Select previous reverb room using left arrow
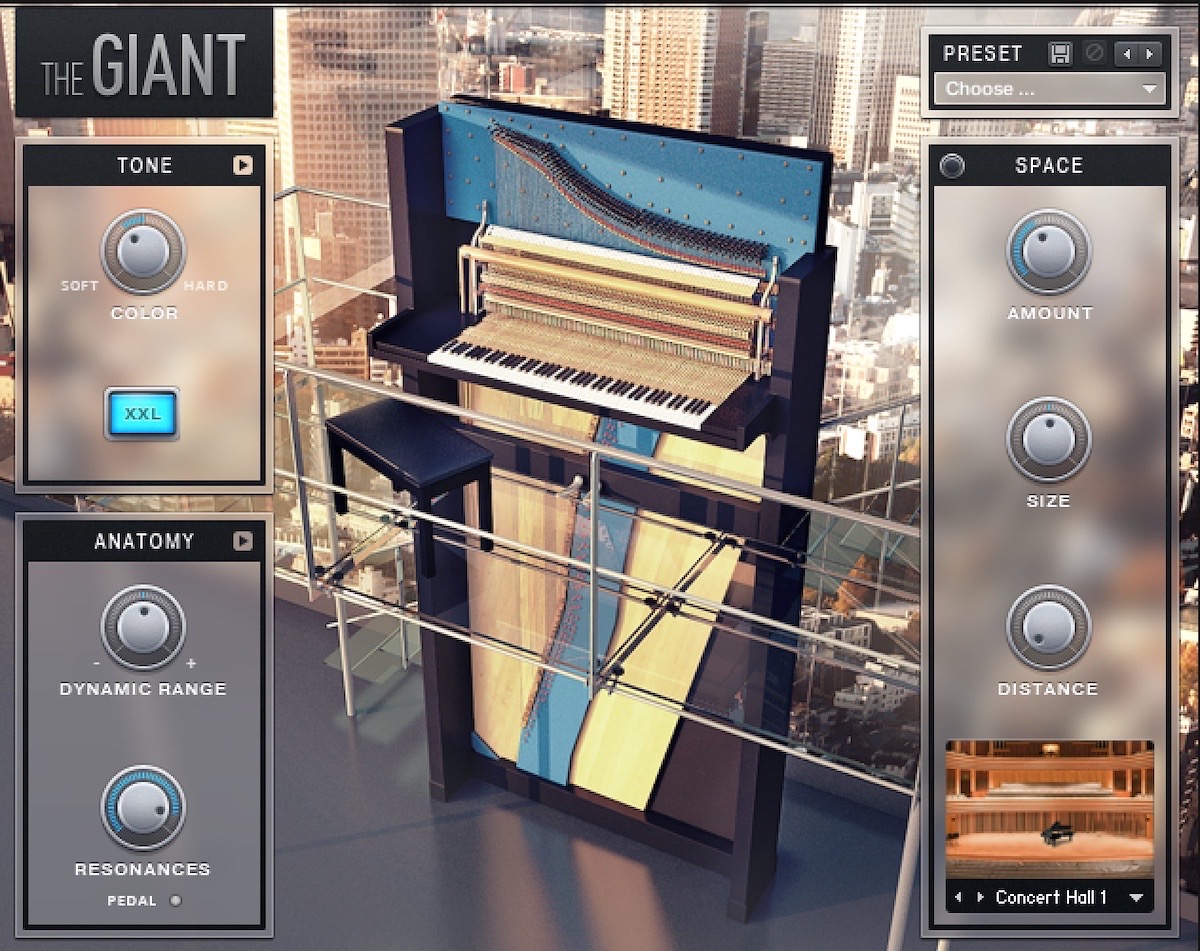The height and width of the screenshot is (951, 1200). click(959, 897)
